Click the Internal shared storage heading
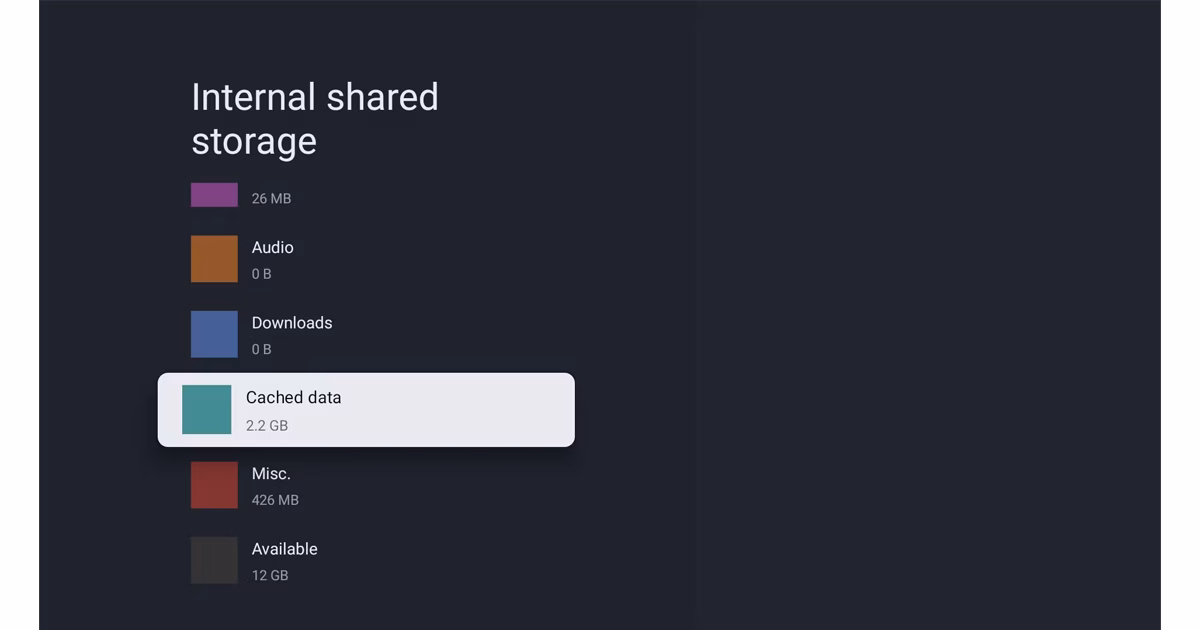Image resolution: width=1200 pixels, height=630 pixels. pyautogui.click(x=314, y=119)
